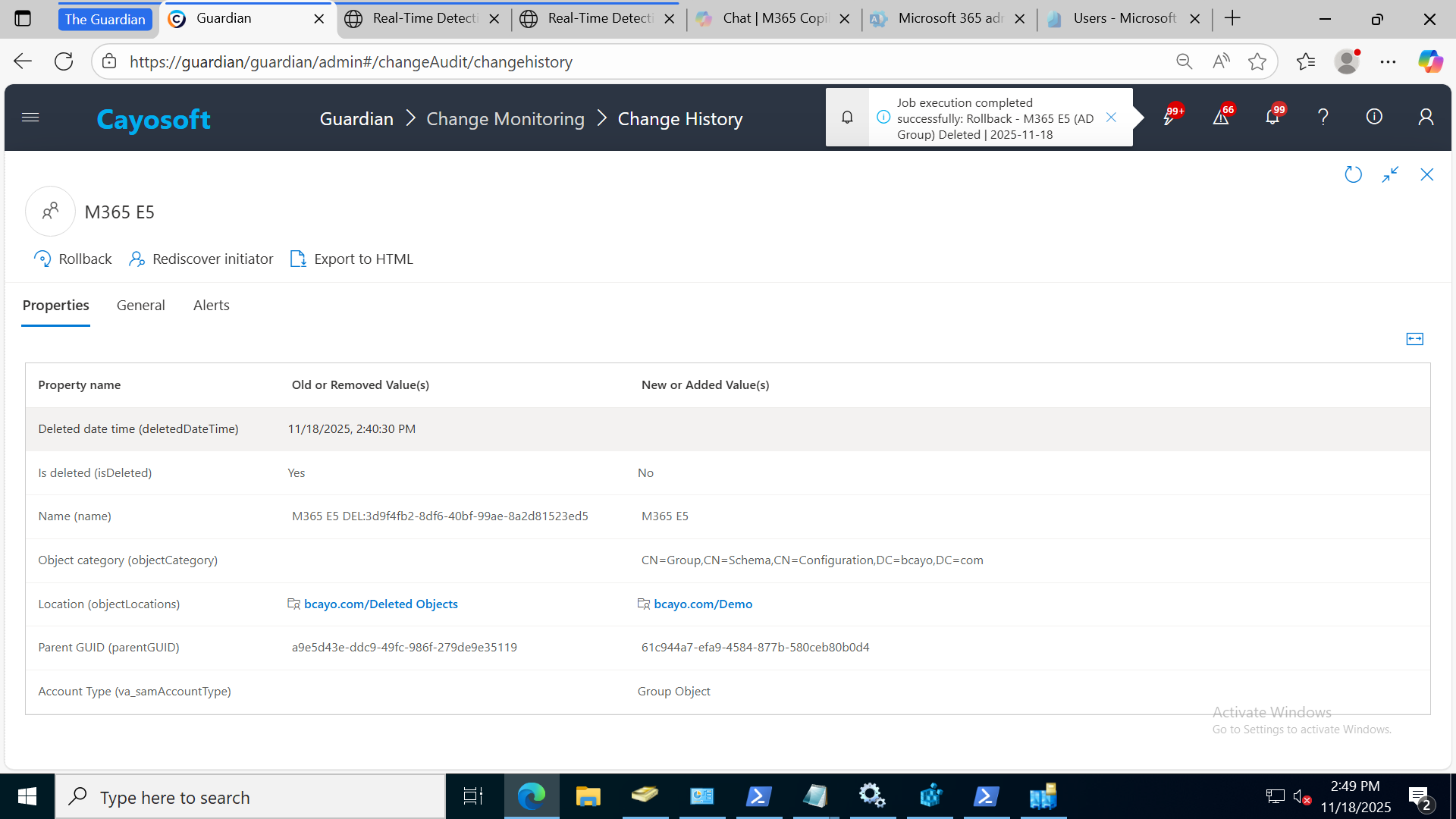Screen dimensions: 1456x819
Task: Close the M365 E5 details panel
Action: tap(1426, 175)
